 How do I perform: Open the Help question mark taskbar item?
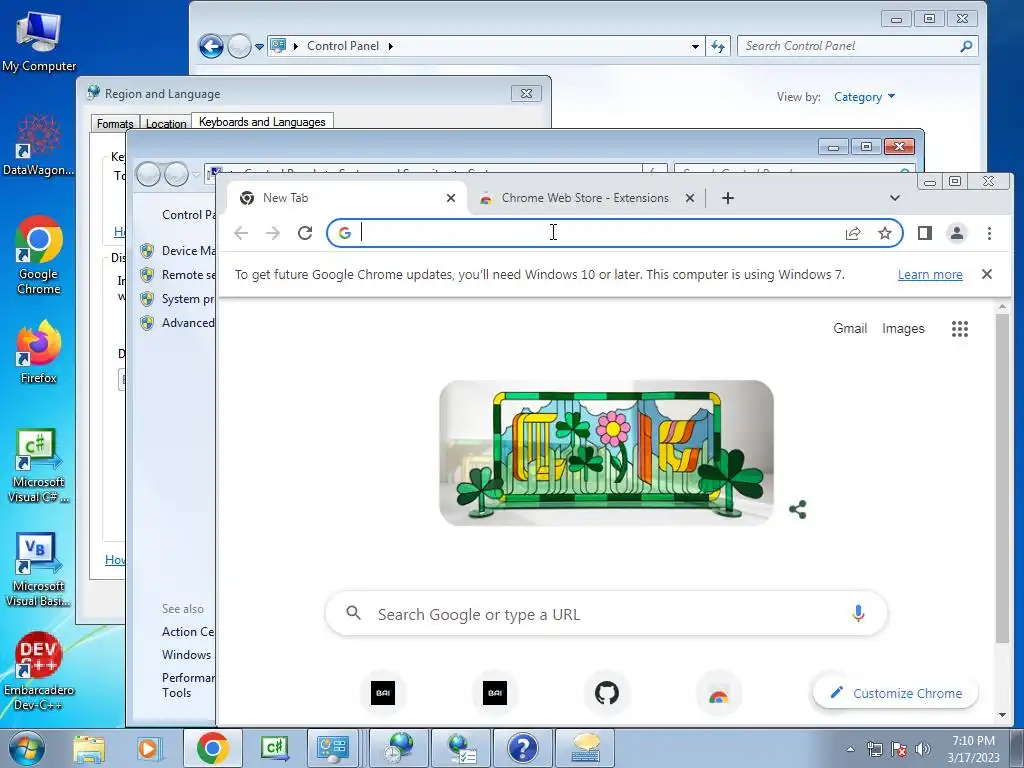[522, 748]
